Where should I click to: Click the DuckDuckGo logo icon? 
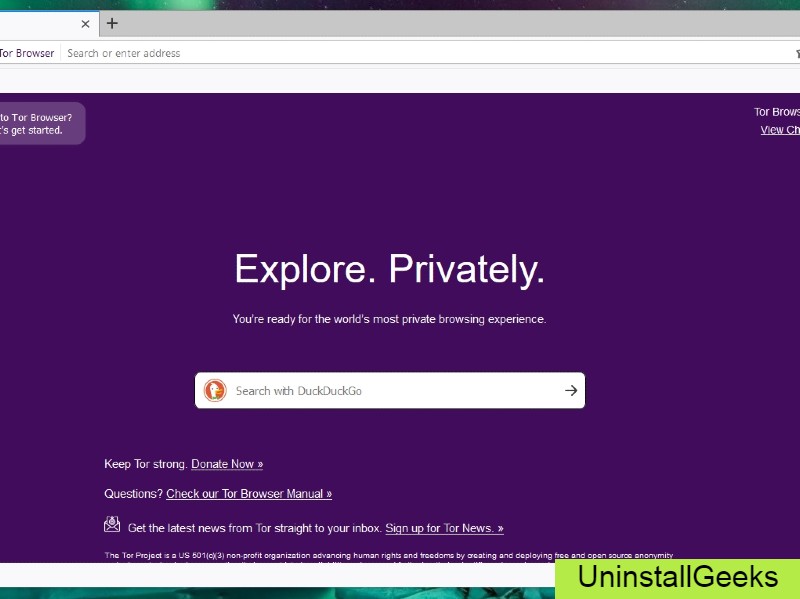click(215, 391)
